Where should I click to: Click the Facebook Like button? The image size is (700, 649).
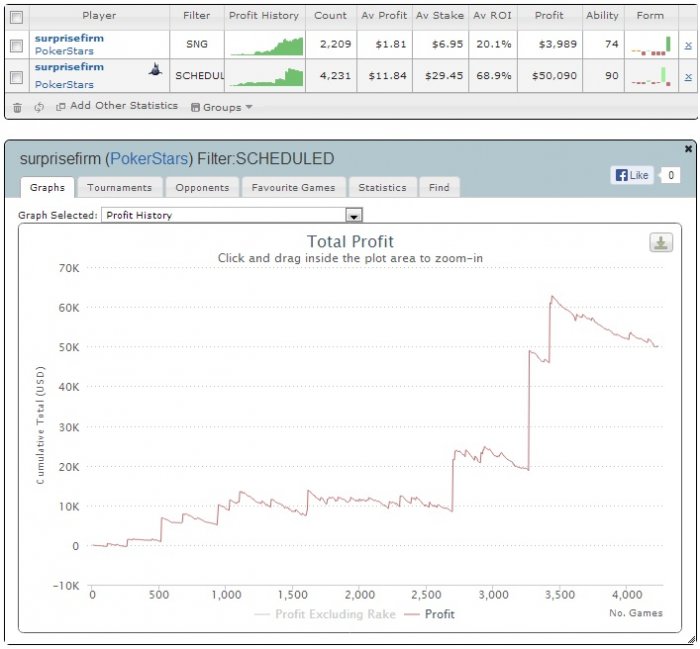(x=632, y=175)
